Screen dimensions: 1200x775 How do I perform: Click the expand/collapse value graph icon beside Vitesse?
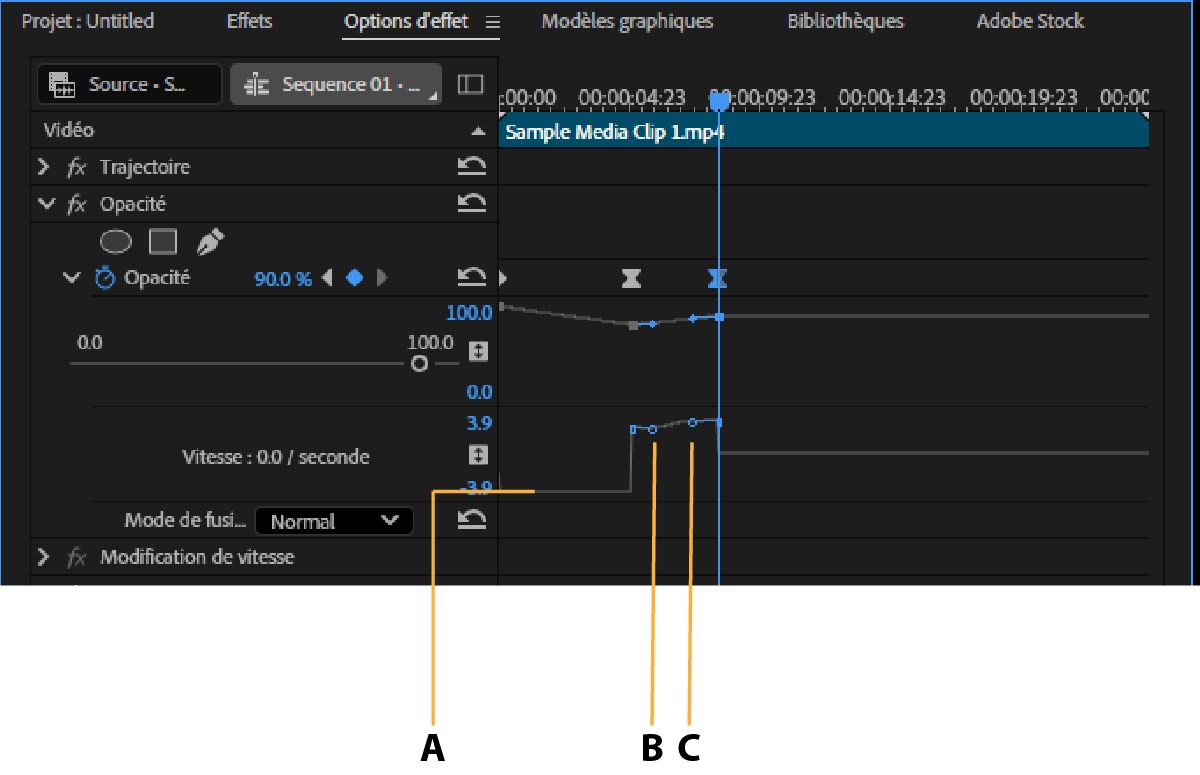pos(478,455)
